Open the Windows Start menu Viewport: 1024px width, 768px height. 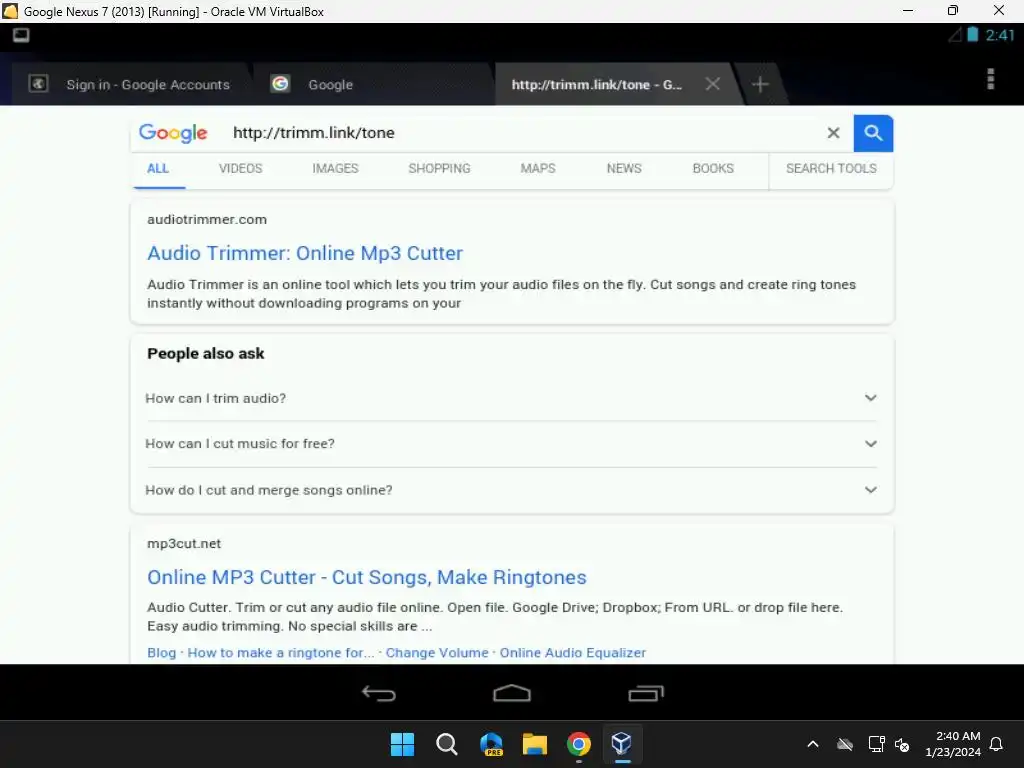click(x=402, y=744)
